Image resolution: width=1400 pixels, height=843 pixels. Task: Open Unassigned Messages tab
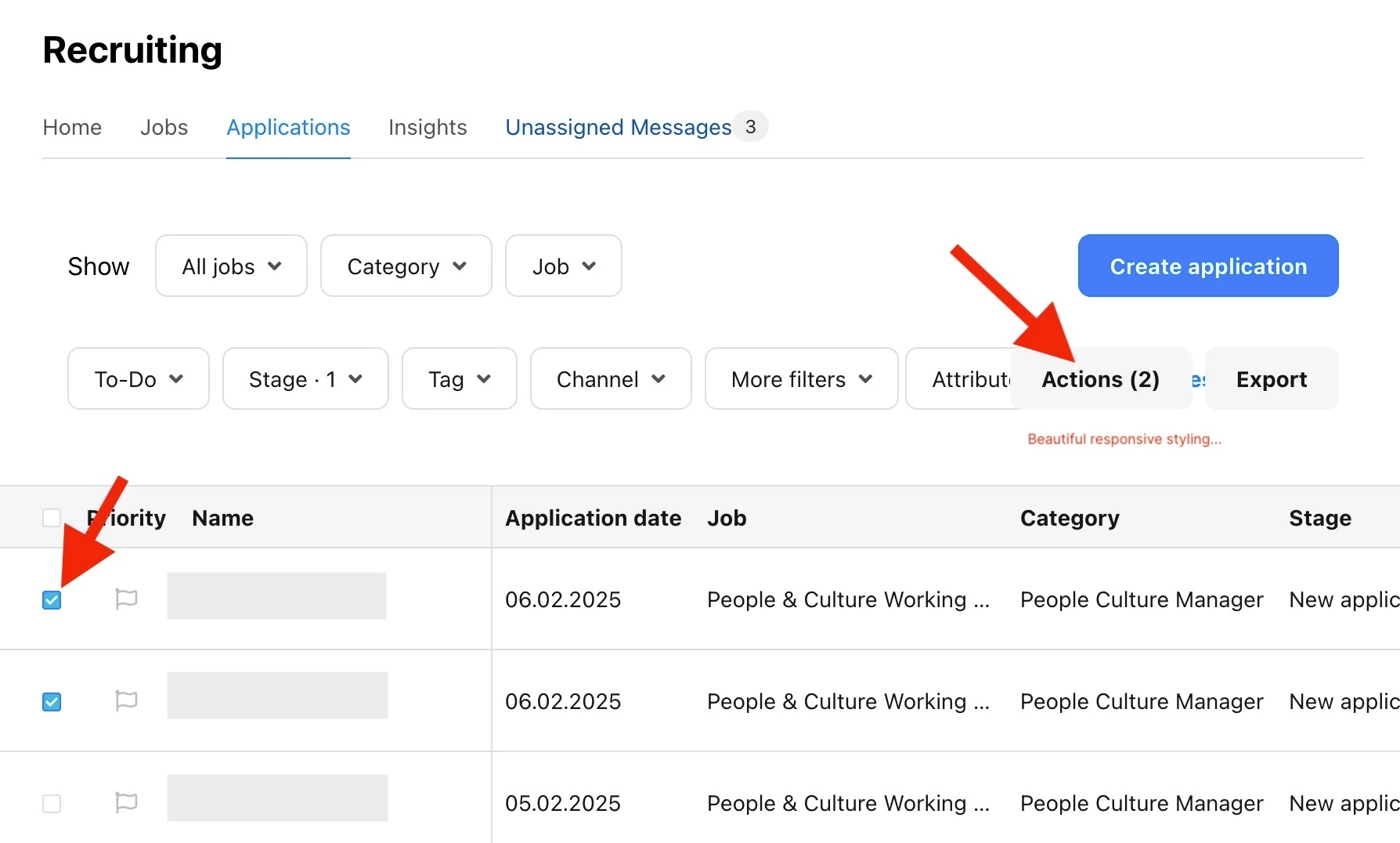pos(618,128)
